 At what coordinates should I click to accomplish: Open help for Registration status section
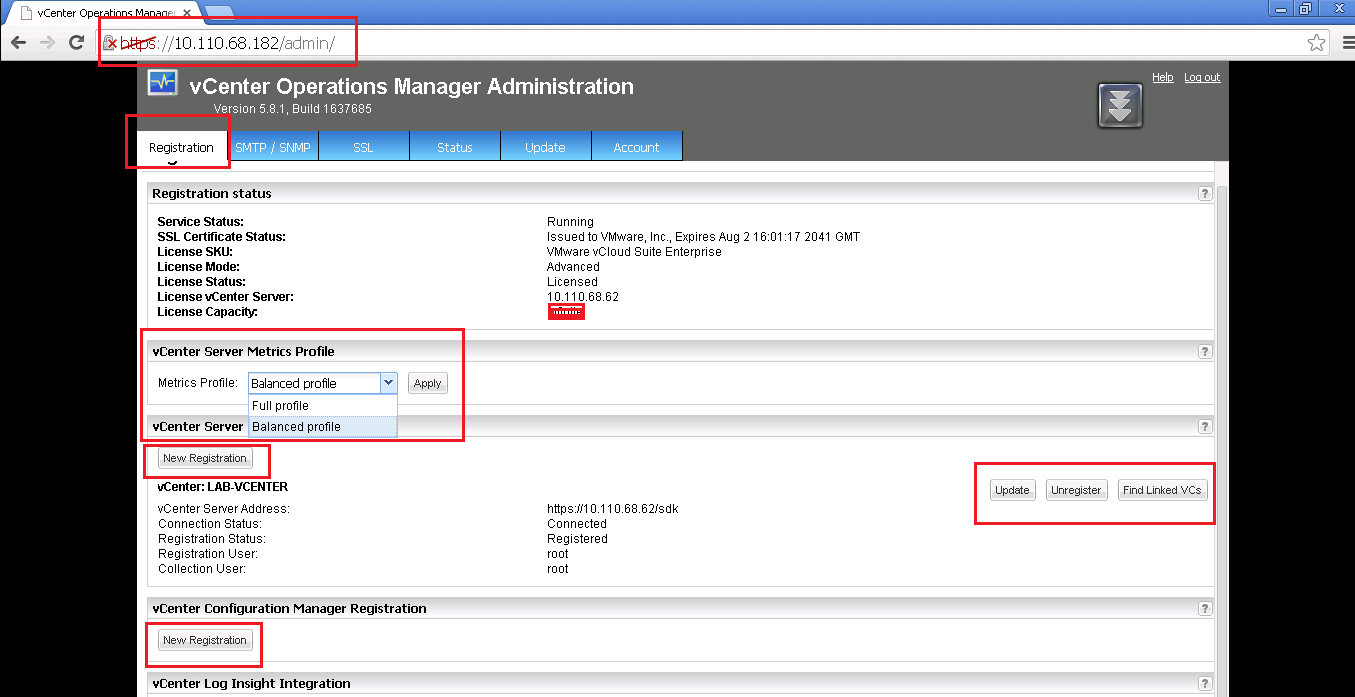pyautogui.click(x=1205, y=194)
